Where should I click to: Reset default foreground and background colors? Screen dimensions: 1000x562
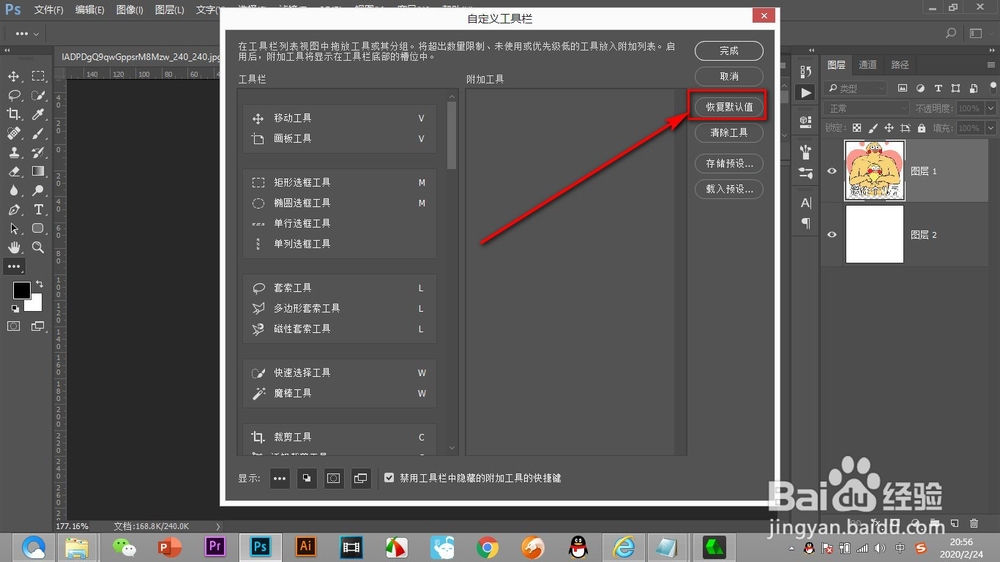point(15,309)
